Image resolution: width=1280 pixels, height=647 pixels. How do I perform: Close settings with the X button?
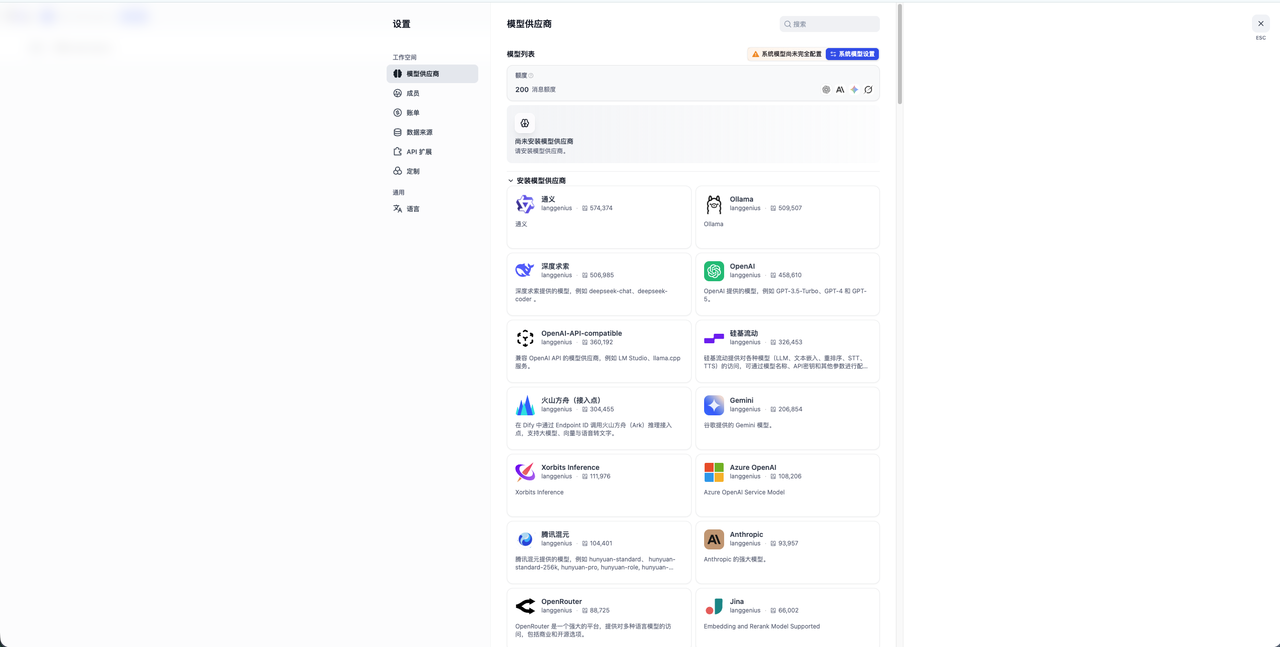coord(1260,23)
